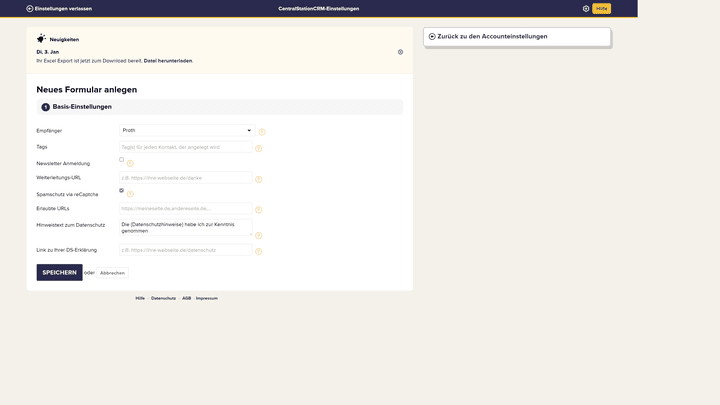The width and height of the screenshot is (720, 405).
Task: Show help for the Weiterleitungs-URL field
Action: coord(258,179)
